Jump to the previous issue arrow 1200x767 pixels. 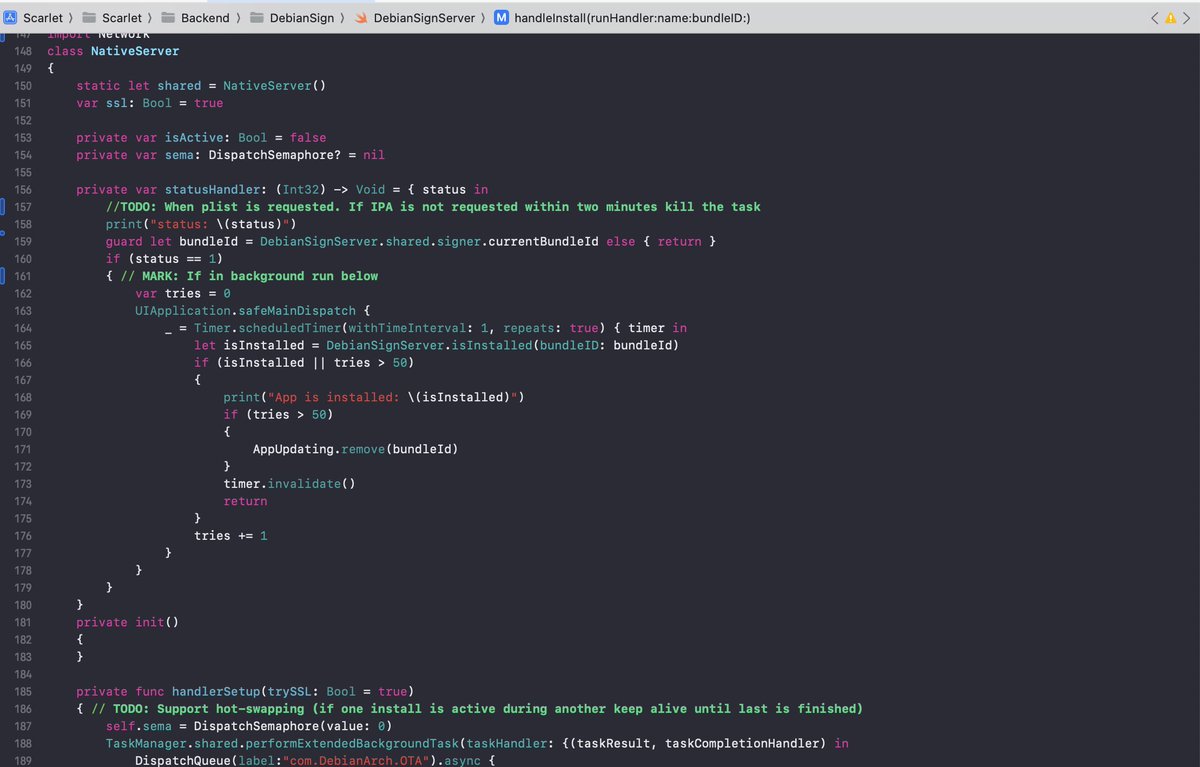point(1155,18)
